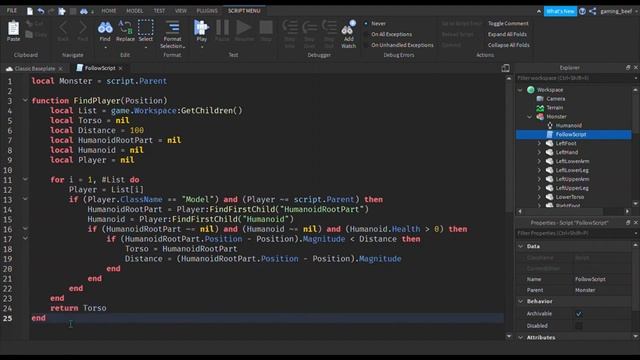Click the Back navigate arrow
640x360 pixels.
pyautogui.click(x=63, y=28)
